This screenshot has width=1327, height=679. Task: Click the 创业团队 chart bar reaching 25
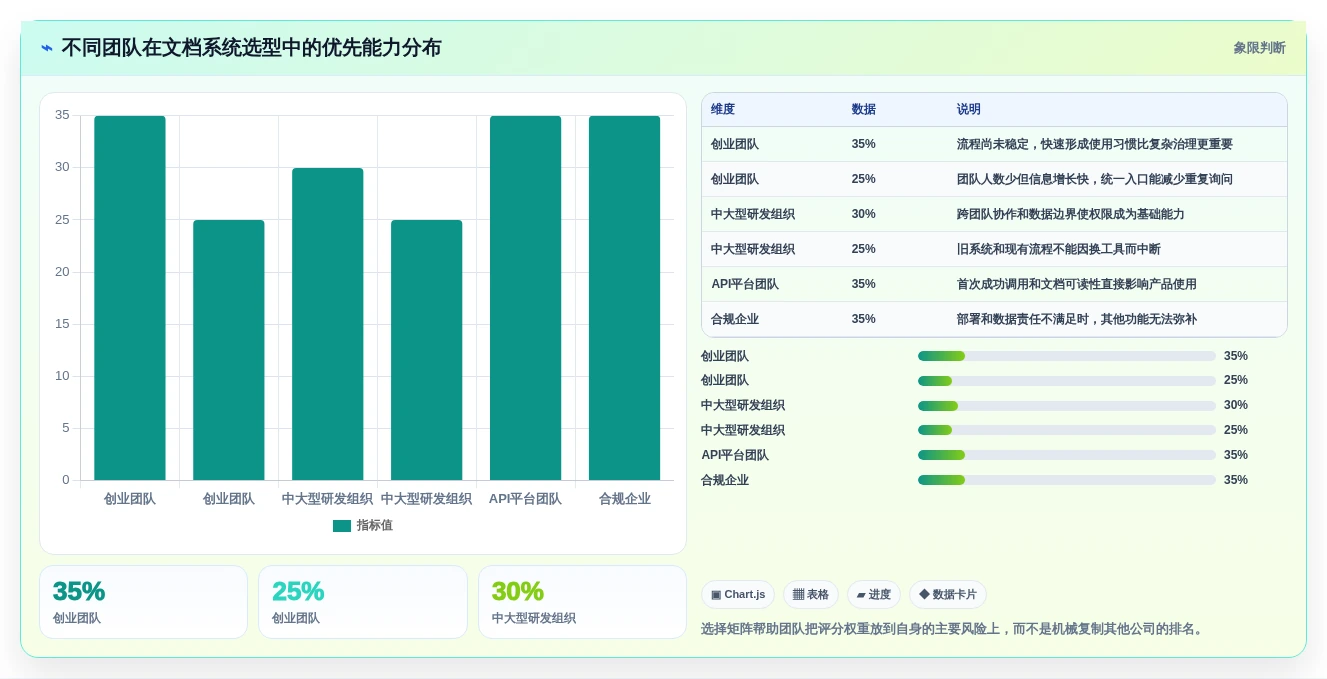click(x=229, y=350)
